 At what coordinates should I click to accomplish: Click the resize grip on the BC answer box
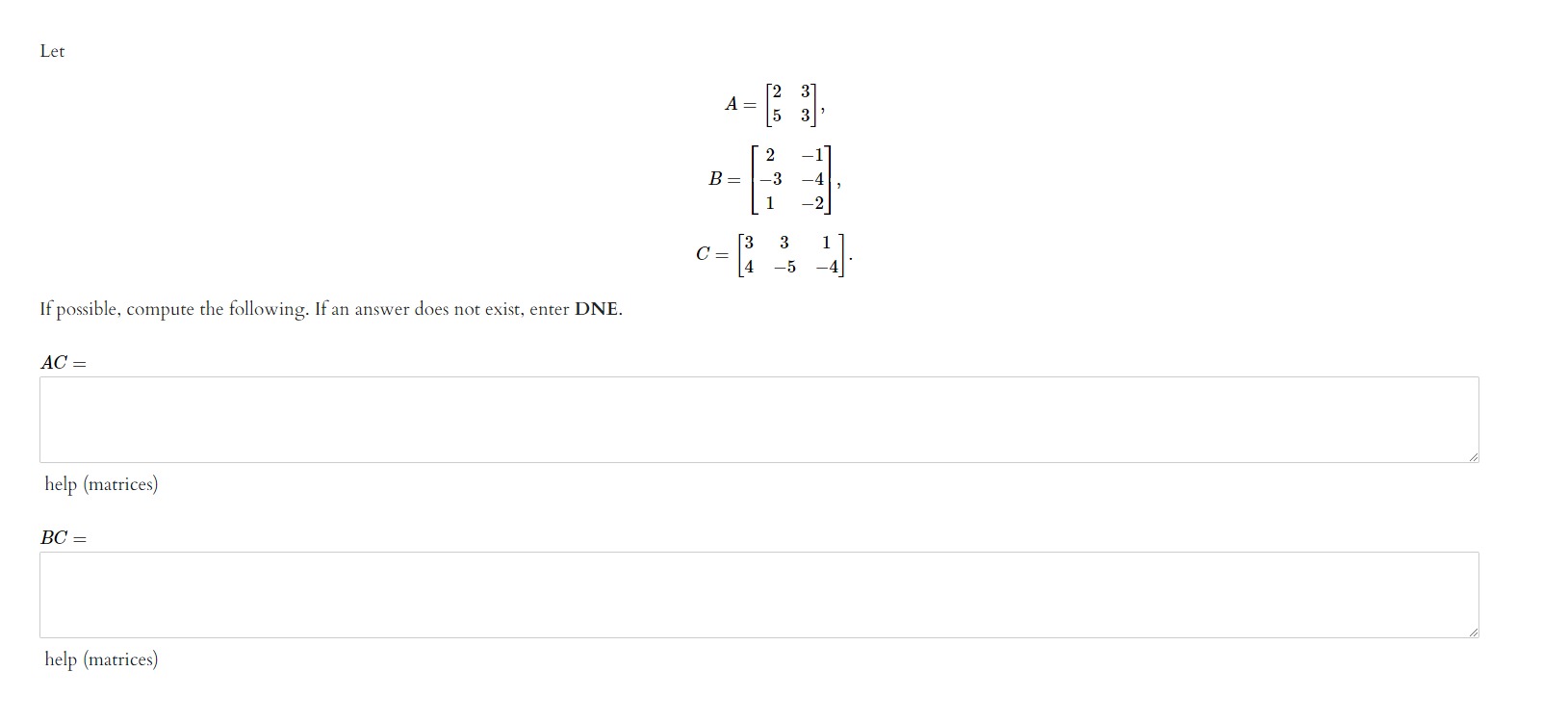point(1472,630)
